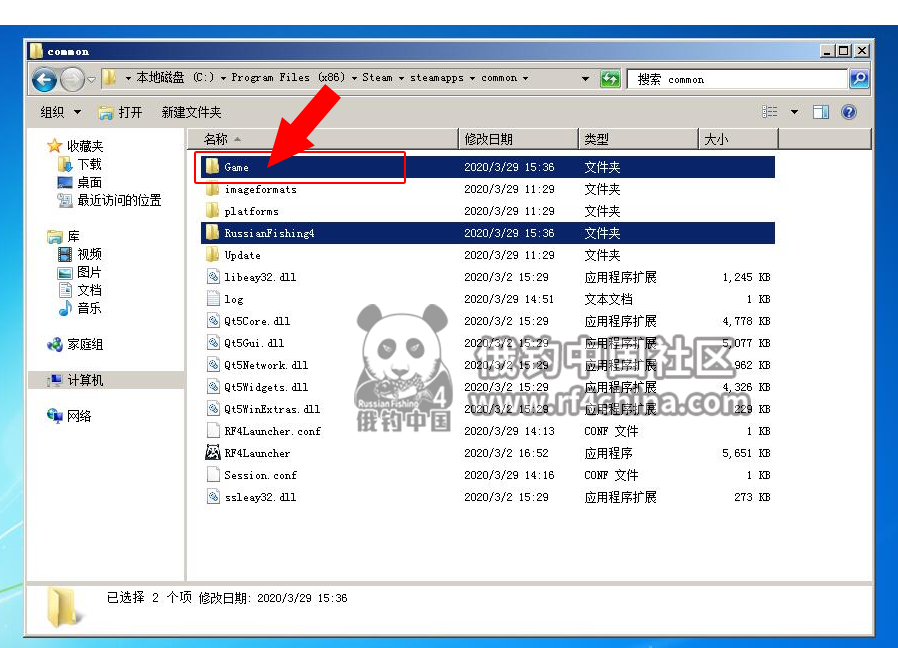898x648 pixels.
Task: Click the search magnifier icon
Action: point(859,78)
